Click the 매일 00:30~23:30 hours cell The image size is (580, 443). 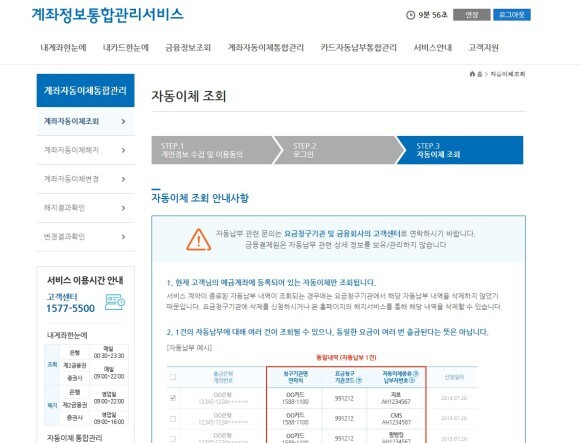click(109, 352)
